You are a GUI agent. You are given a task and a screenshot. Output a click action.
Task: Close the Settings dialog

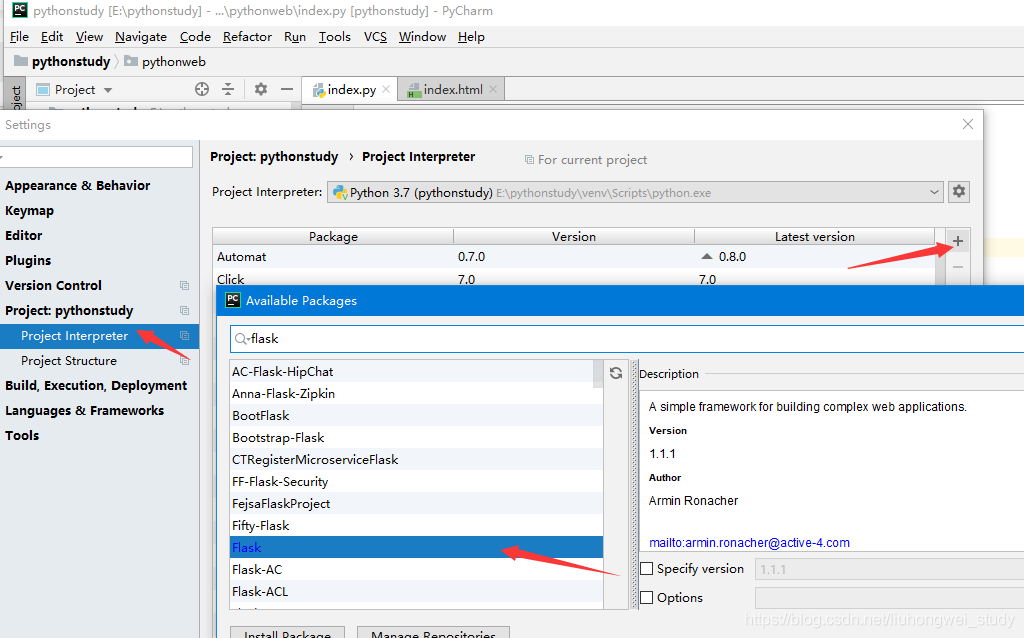968,124
